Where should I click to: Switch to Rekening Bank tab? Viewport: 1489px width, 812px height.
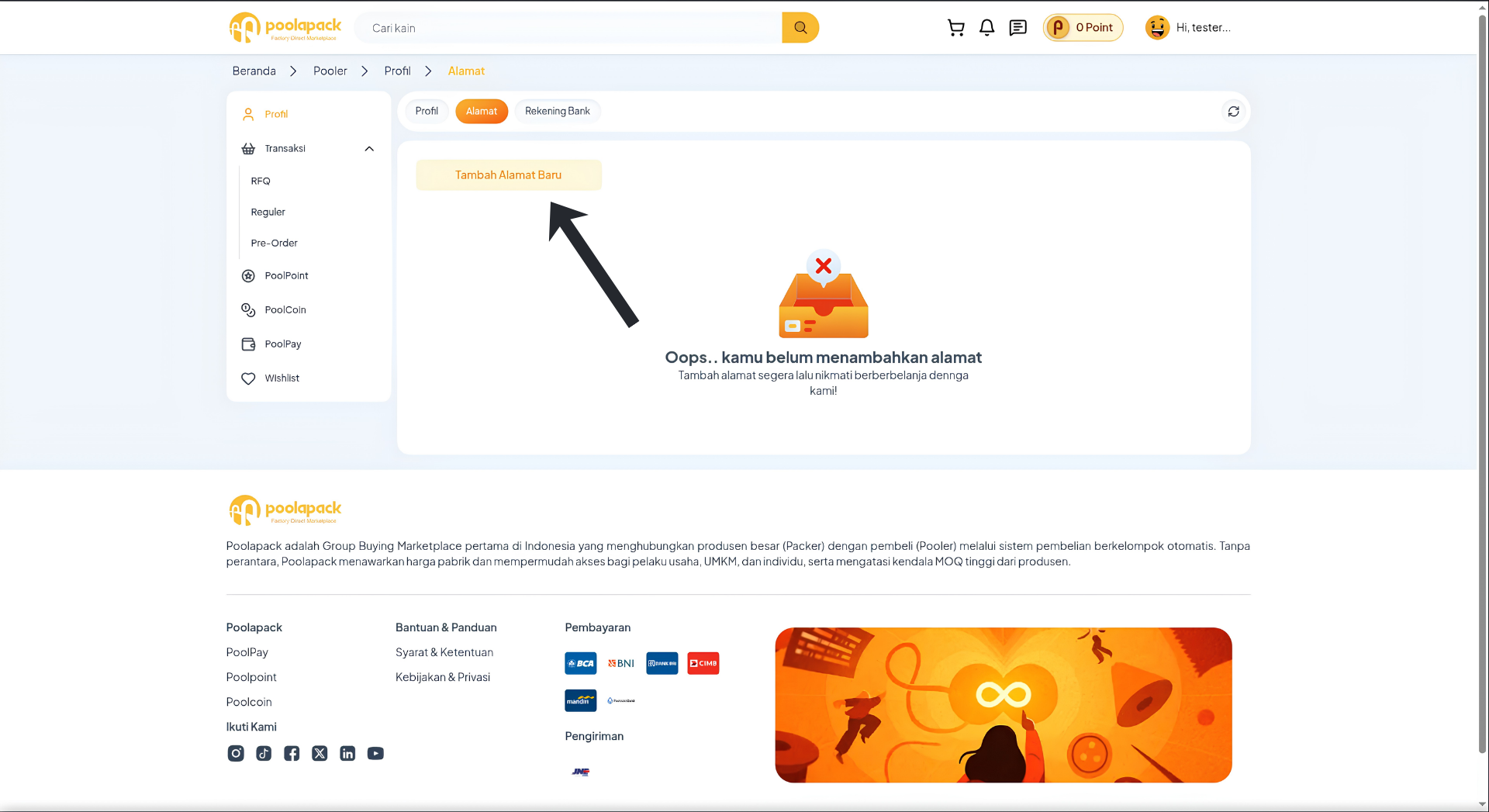(x=558, y=111)
